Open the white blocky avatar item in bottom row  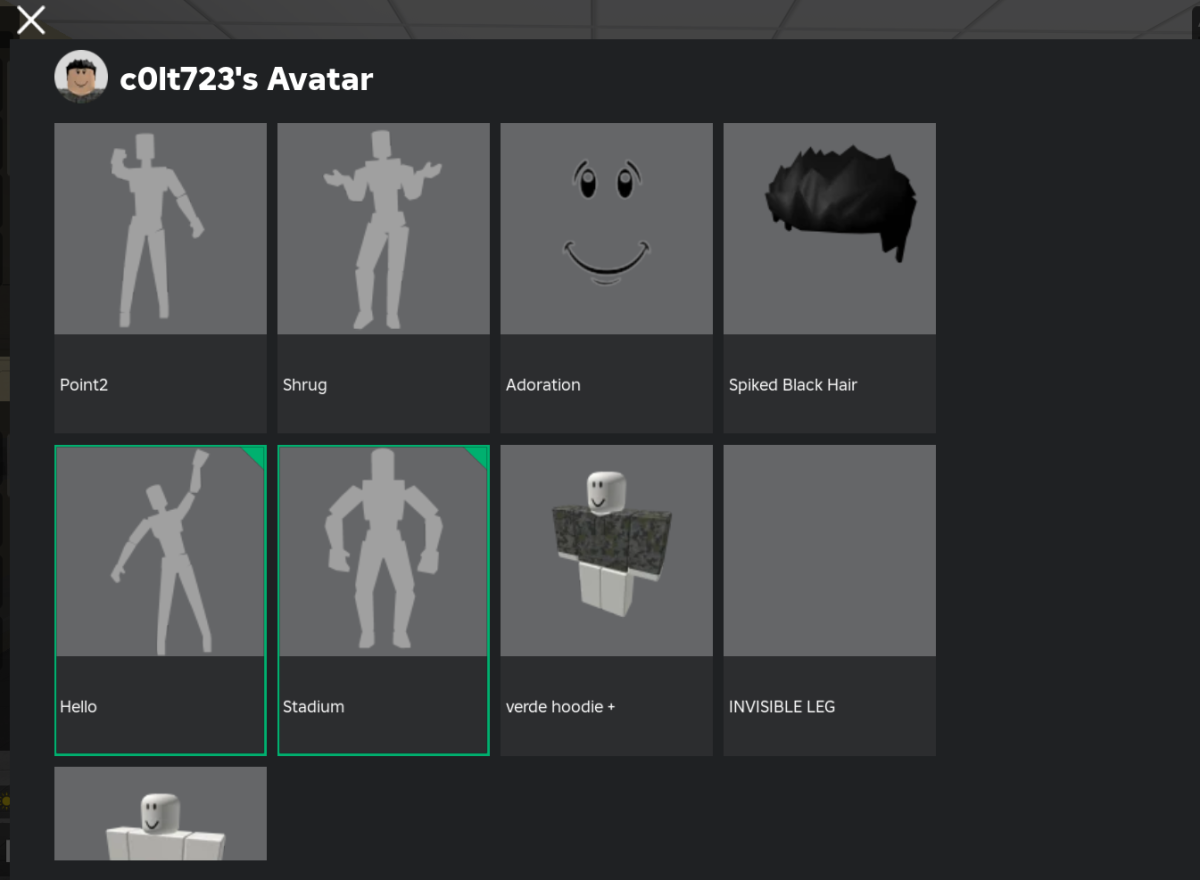(160, 813)
